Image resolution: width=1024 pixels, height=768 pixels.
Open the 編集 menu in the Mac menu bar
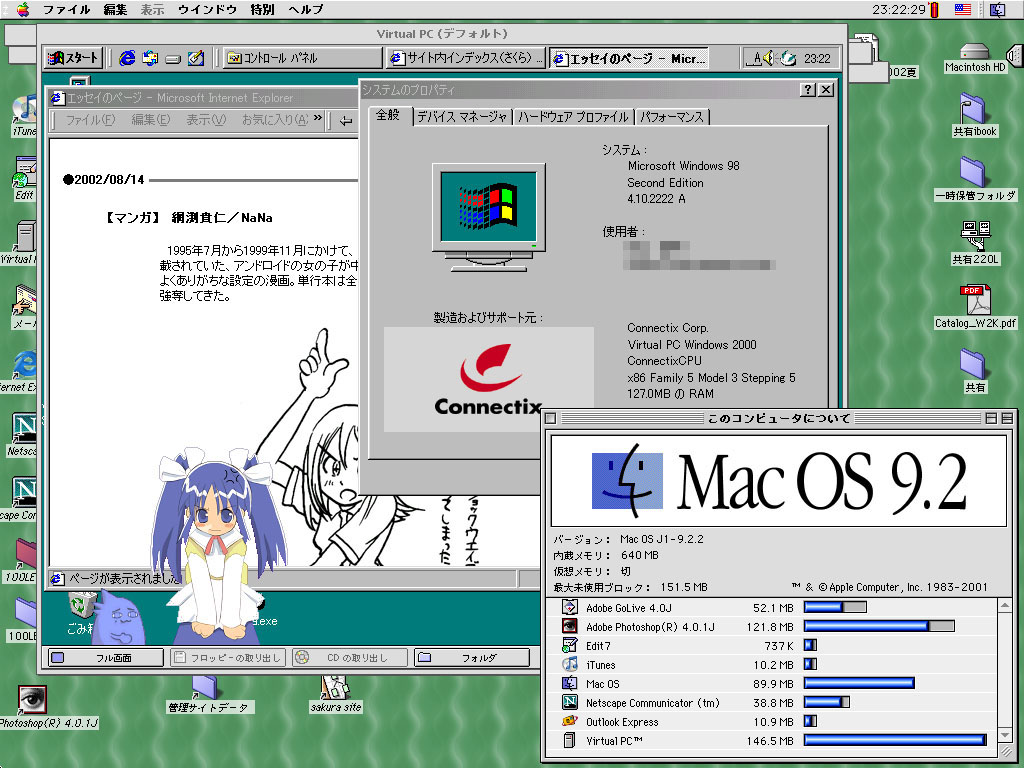click(x=115, y=9)
